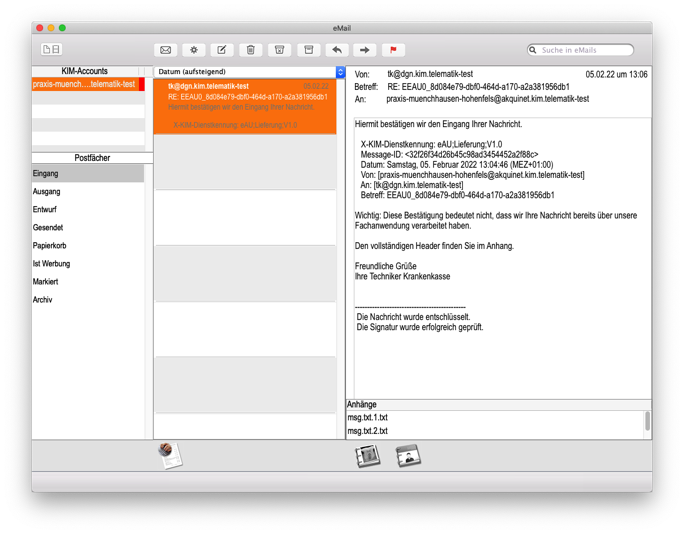Compose new email with pencil icon

[x=222, y=50]
